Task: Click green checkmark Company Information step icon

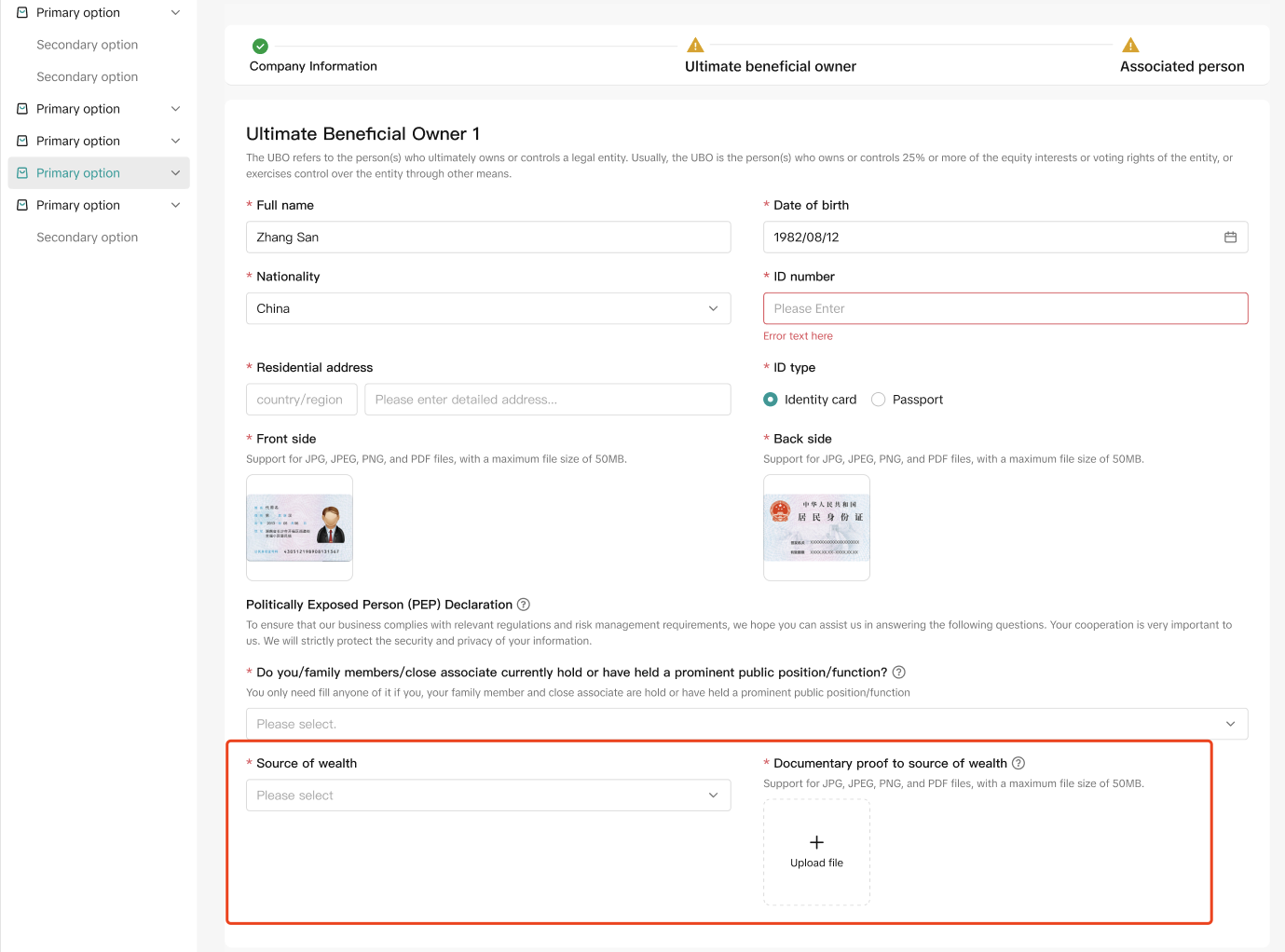Action: 261,46
